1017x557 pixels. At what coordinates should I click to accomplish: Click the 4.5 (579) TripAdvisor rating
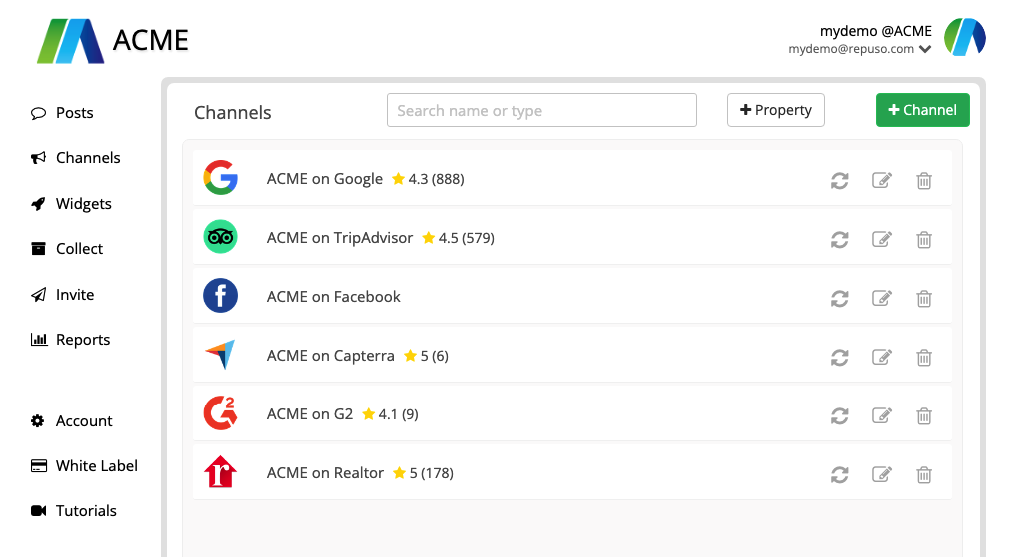click(459, 238)
